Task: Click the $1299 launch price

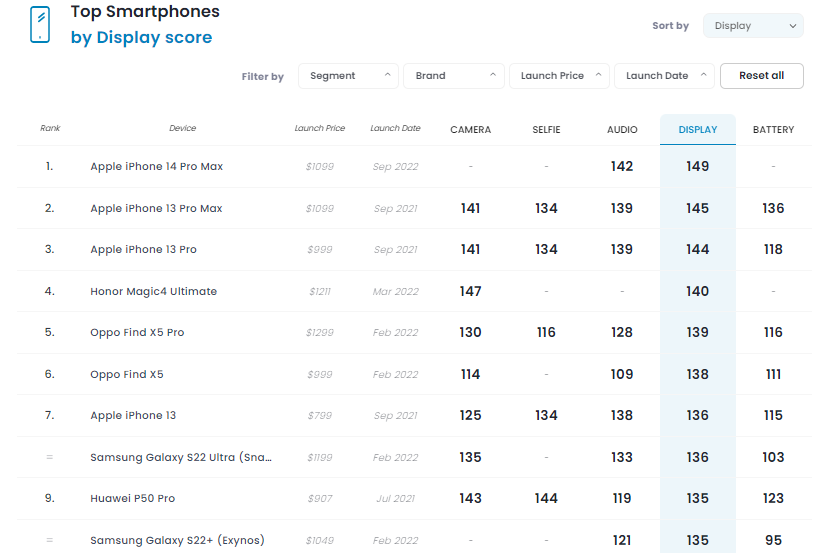Action: pos(319,333)
